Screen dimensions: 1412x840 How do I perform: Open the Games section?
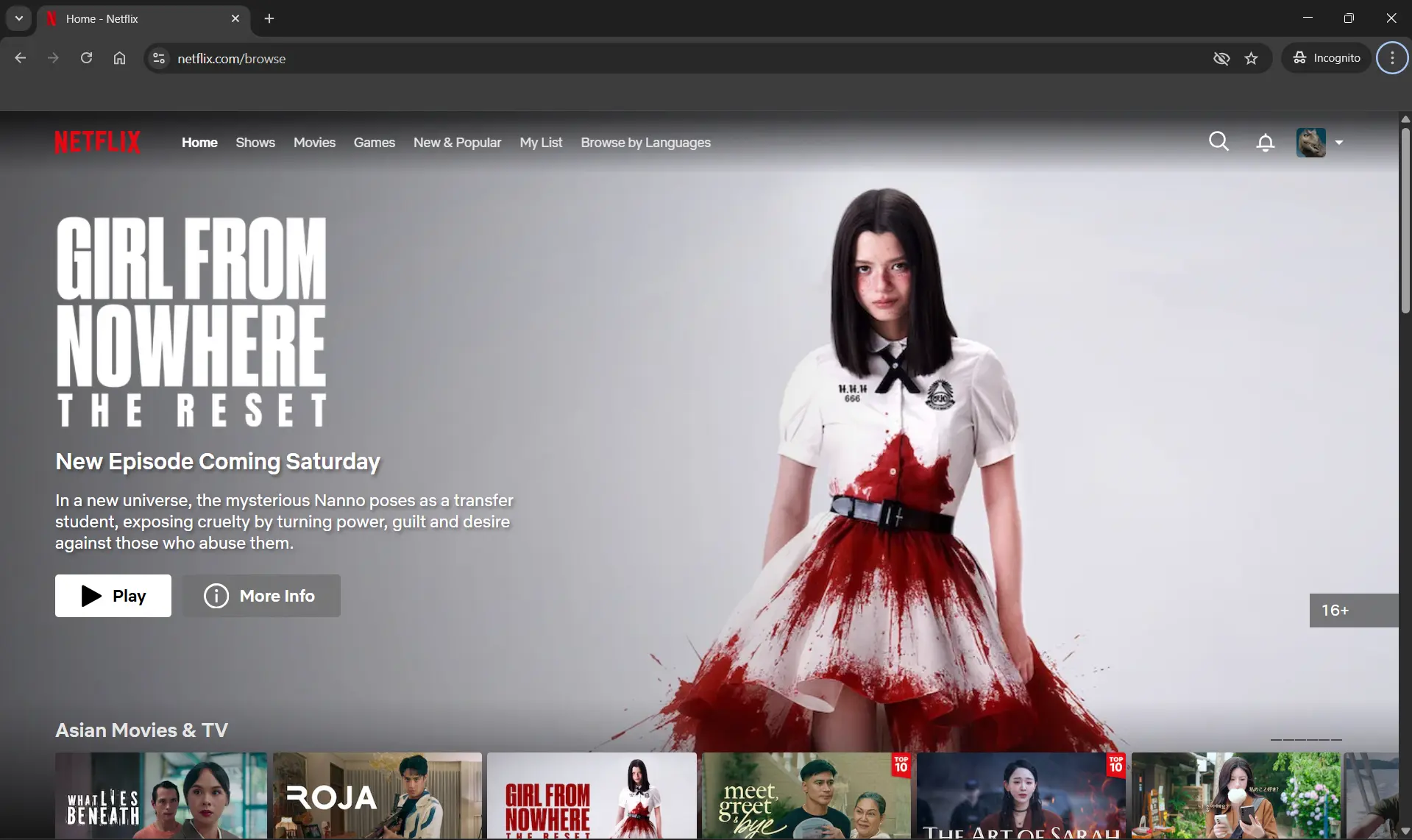[x=374, y=143]
